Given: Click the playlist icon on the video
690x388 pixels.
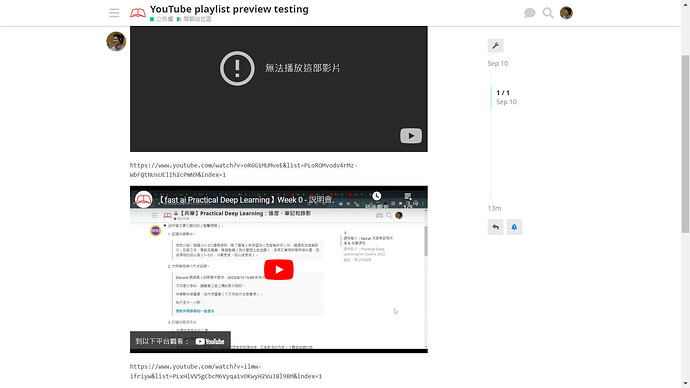Looking at the screenshot, I should click(408, 196).
